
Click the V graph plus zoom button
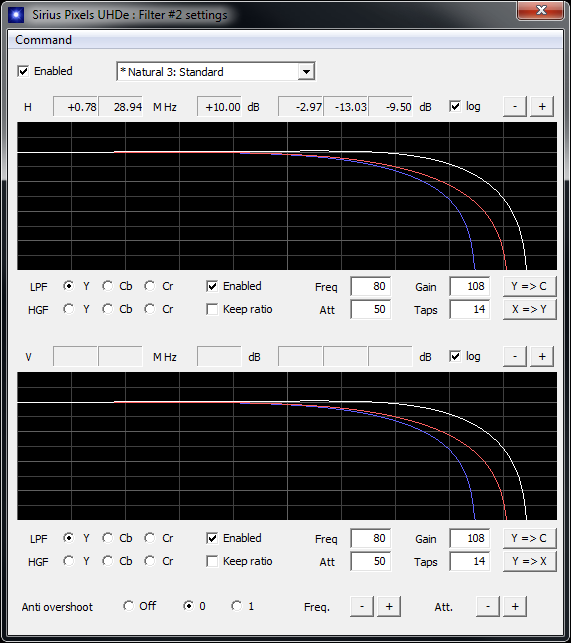pos(542,356)
